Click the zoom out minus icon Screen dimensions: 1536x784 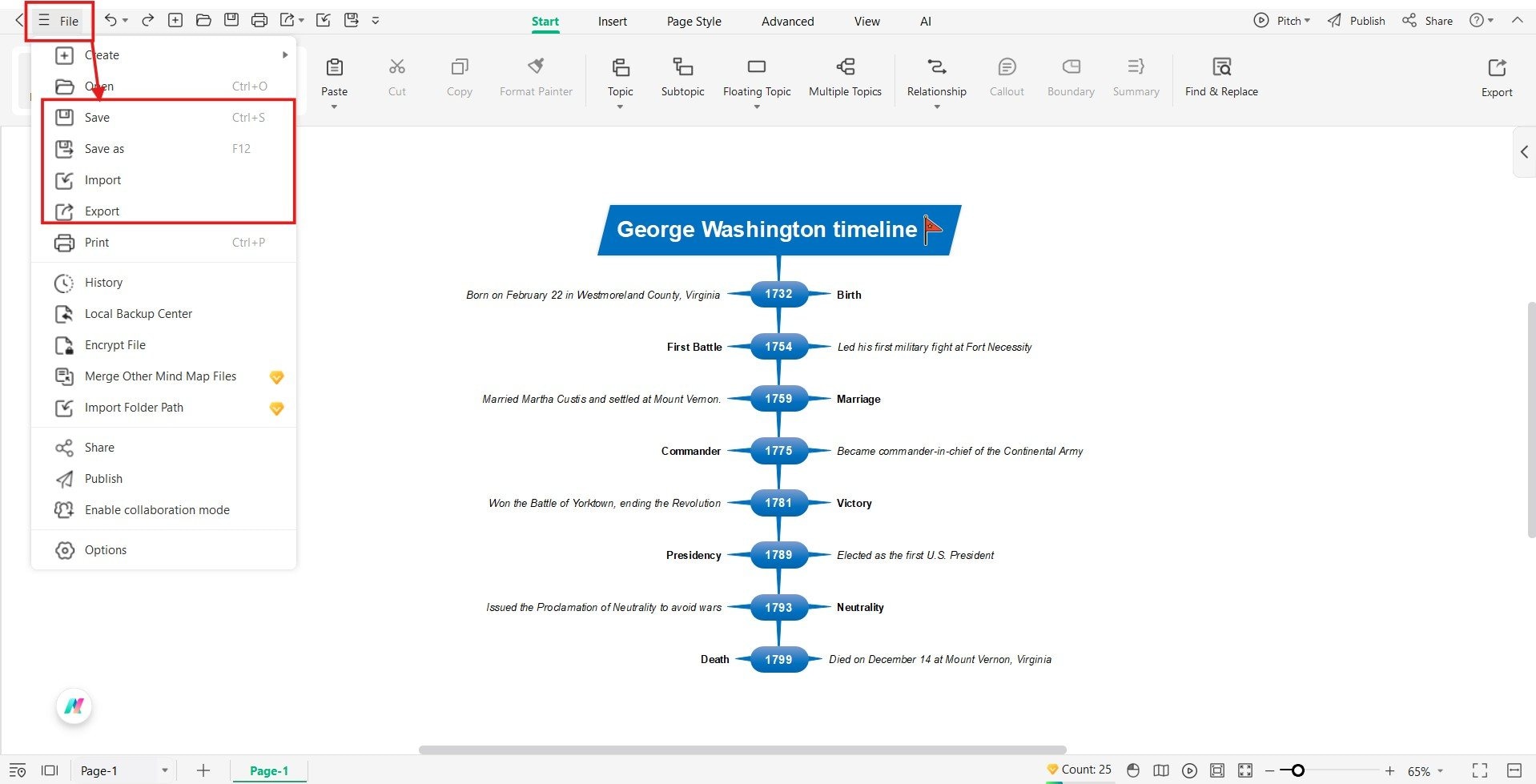pyautogui.click(x=1269, y=770)
